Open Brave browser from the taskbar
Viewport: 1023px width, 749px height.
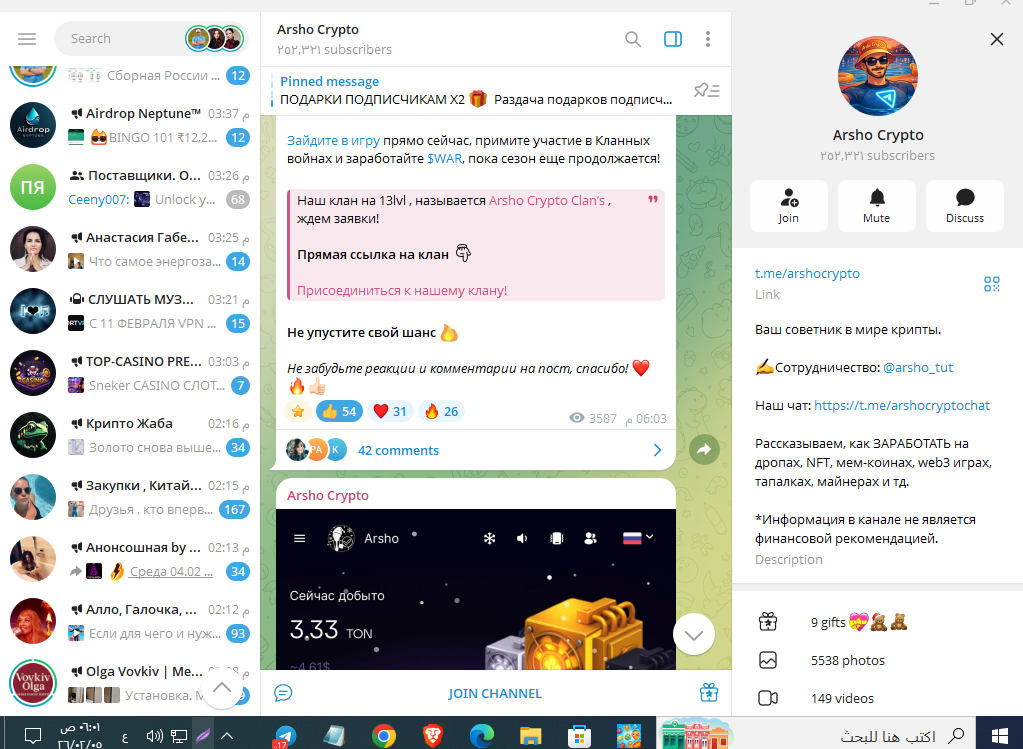tap(433, 736)
